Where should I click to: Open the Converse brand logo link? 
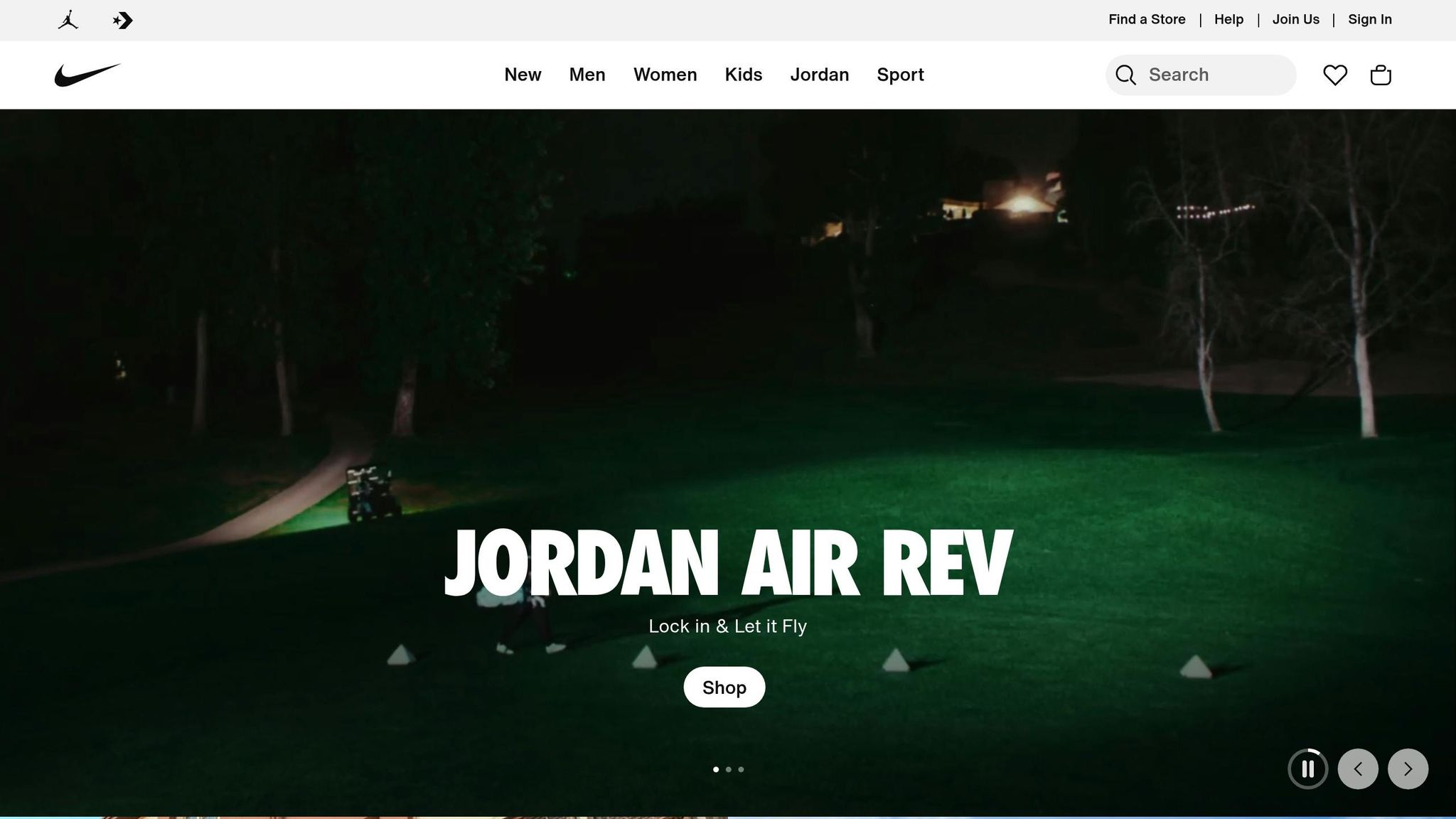coord(122,20)
